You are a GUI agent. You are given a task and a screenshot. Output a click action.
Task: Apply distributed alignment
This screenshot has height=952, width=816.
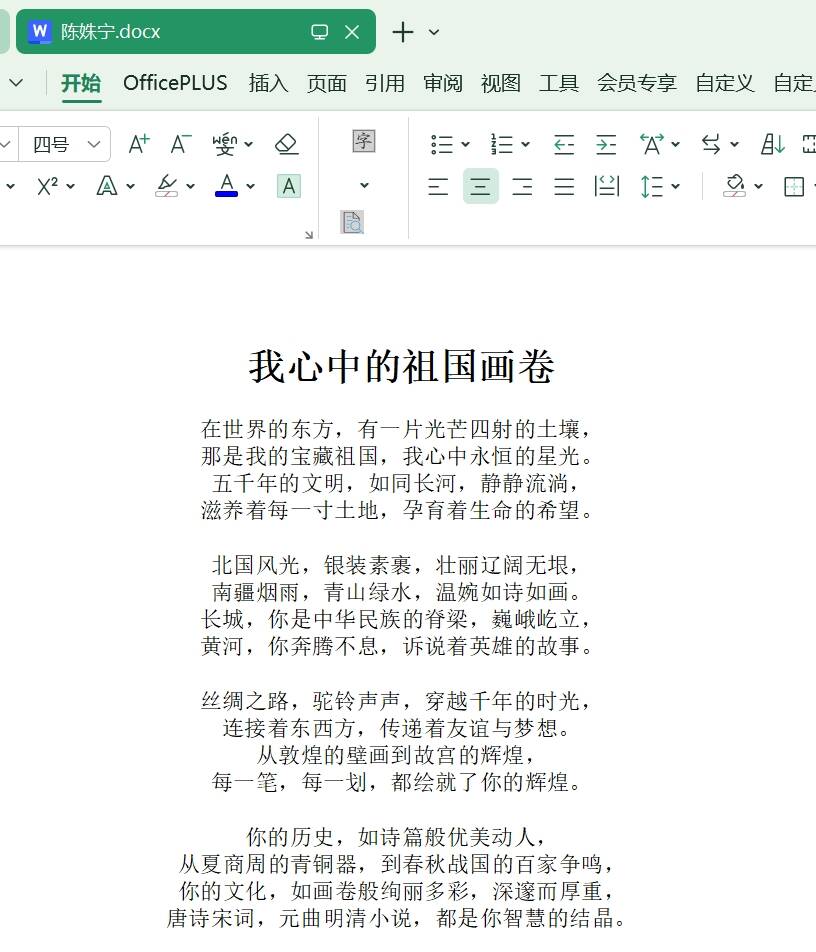606,186
